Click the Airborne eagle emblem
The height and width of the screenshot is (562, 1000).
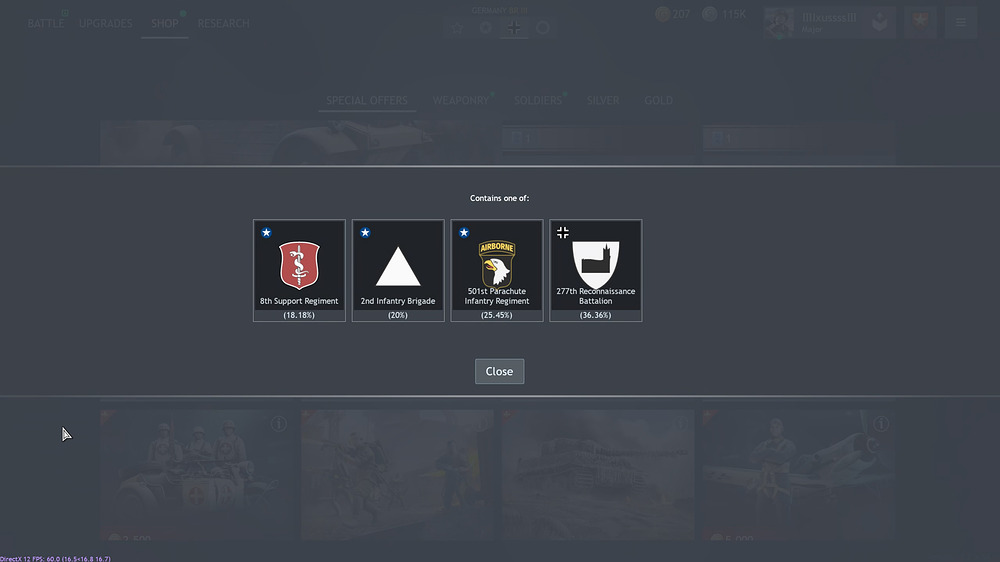pyautogui.click(x=497, y=263)
